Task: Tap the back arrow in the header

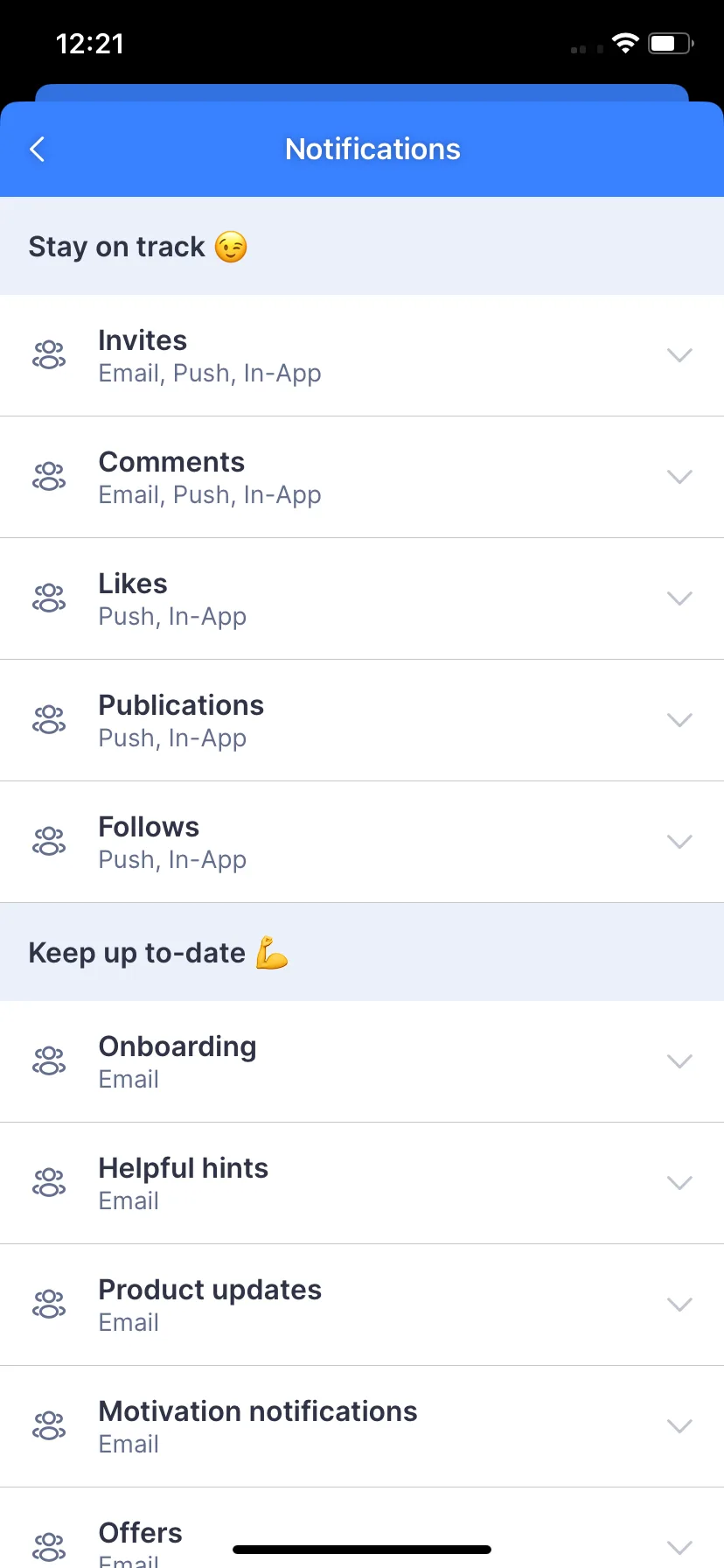Action: [x=38, y=150]
